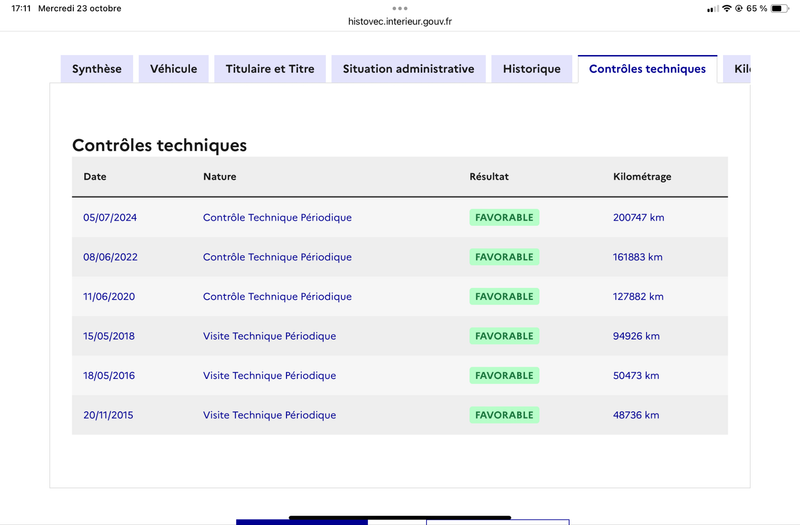The image size is (800, 525).
Task: Tap the 17:11 clock in status bar
Action: pos(21,8)
